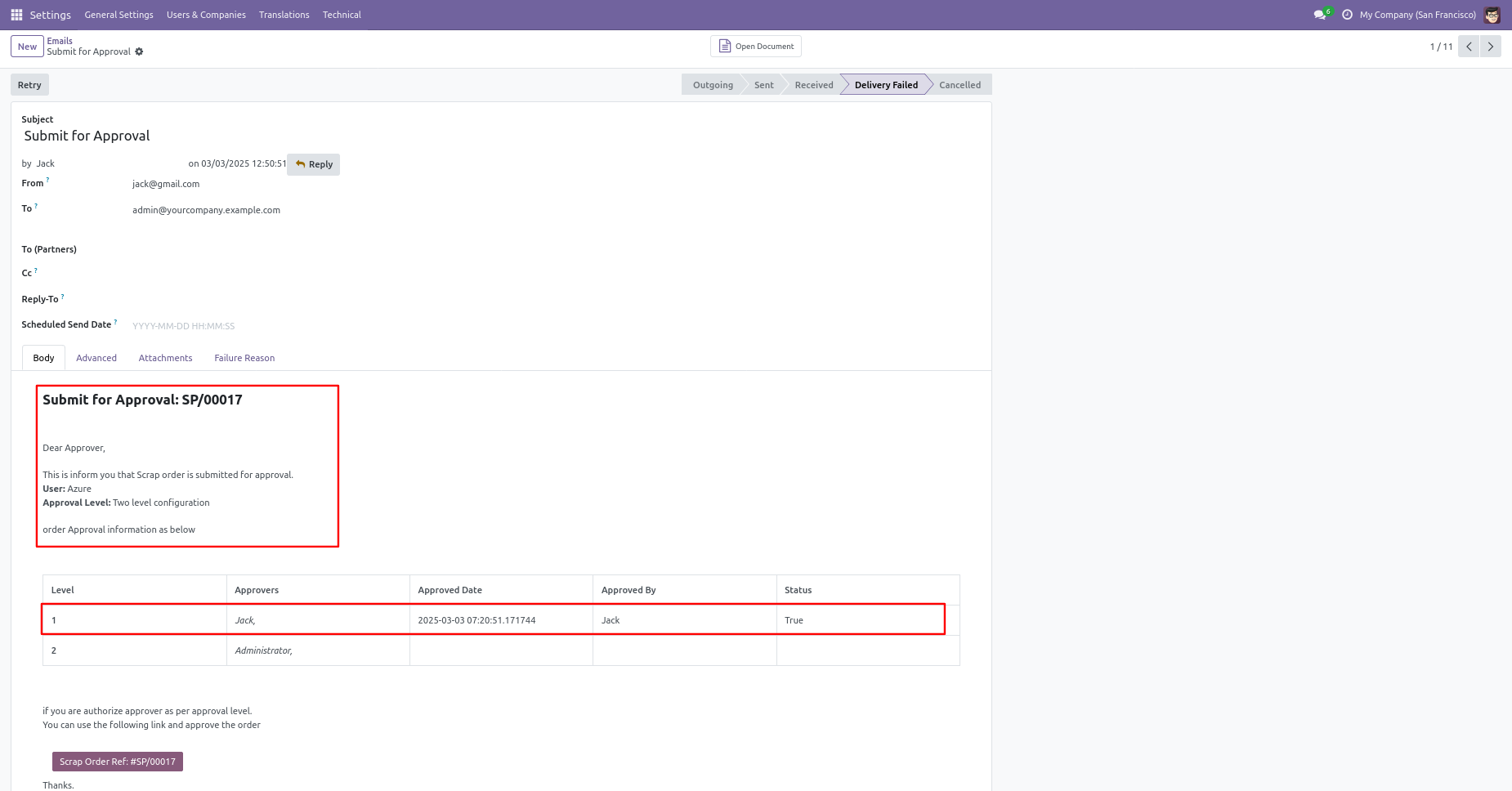Create a new email with New button
The width and height of the screenshot is (1512, 791).
point(27,47)
